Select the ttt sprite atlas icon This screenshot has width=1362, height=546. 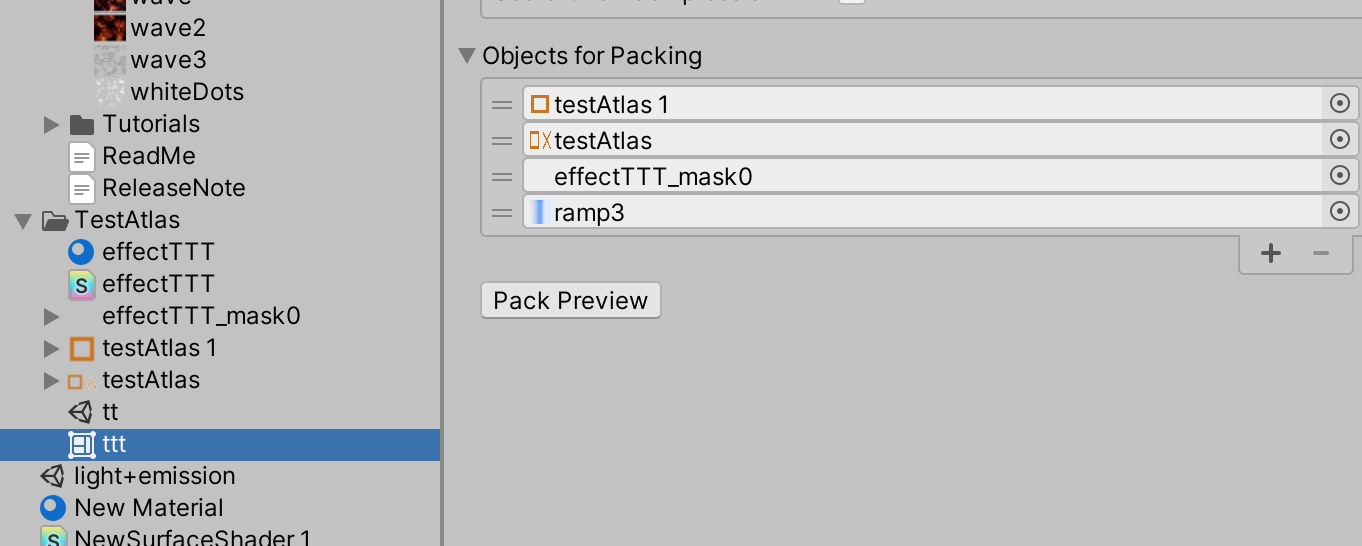pyautogui.click(x=81, y=444)
